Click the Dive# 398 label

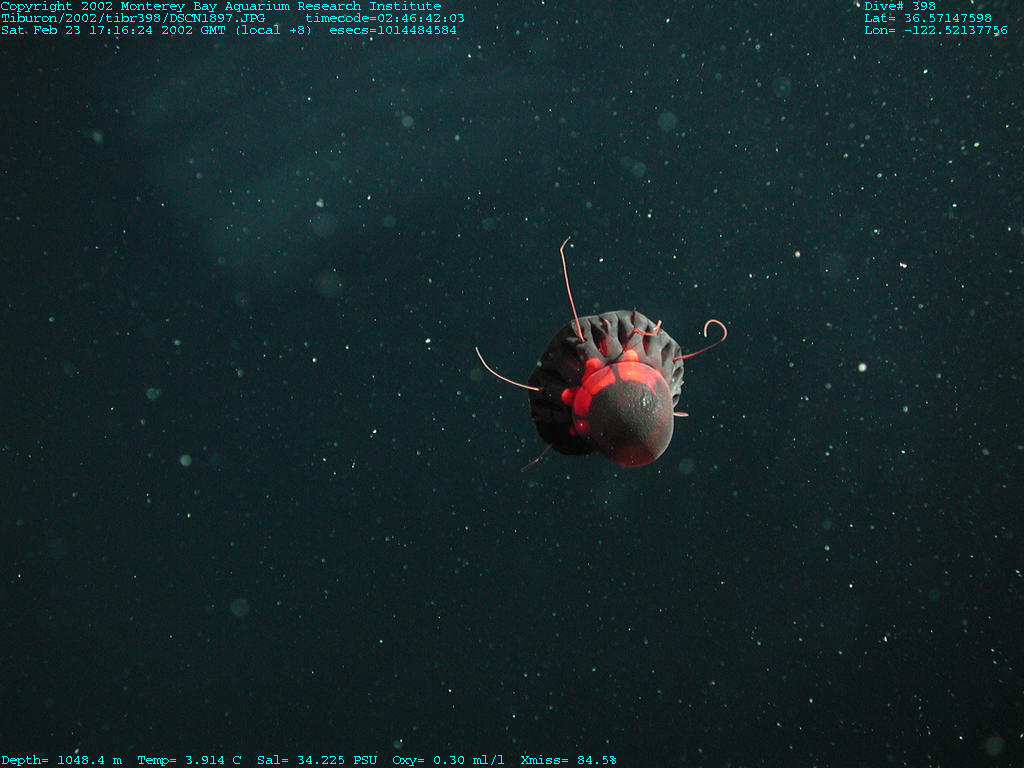(x=901, y=7)
